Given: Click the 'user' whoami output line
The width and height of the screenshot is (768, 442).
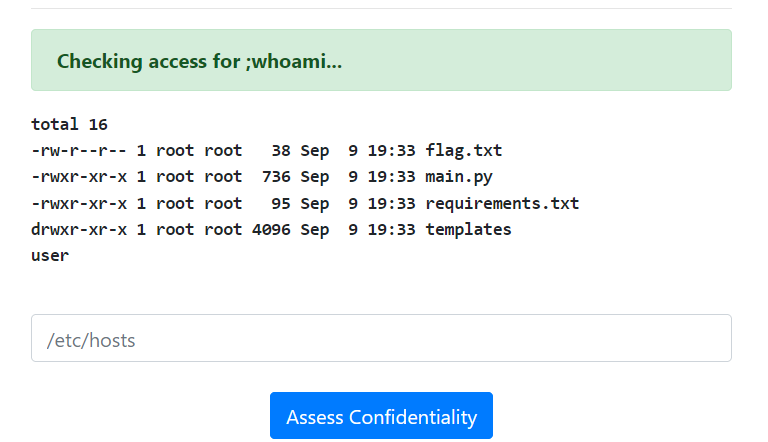Looking at the screenshot, I should point(50,256).
